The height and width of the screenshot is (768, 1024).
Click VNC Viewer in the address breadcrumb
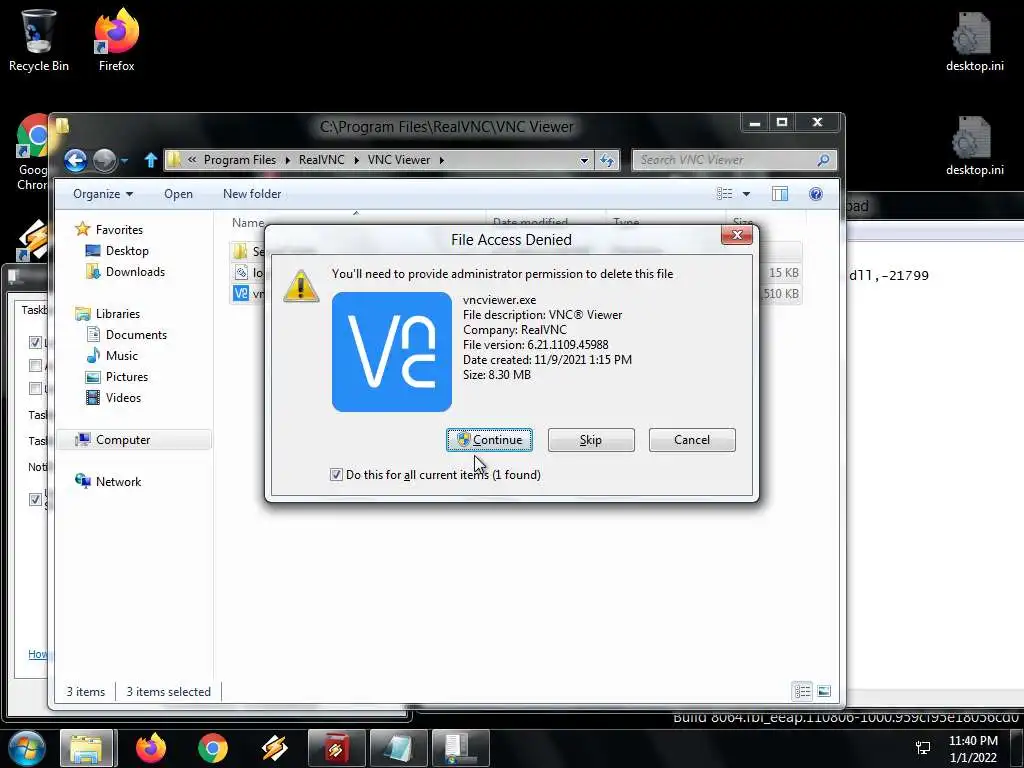[x=399, y=160]
